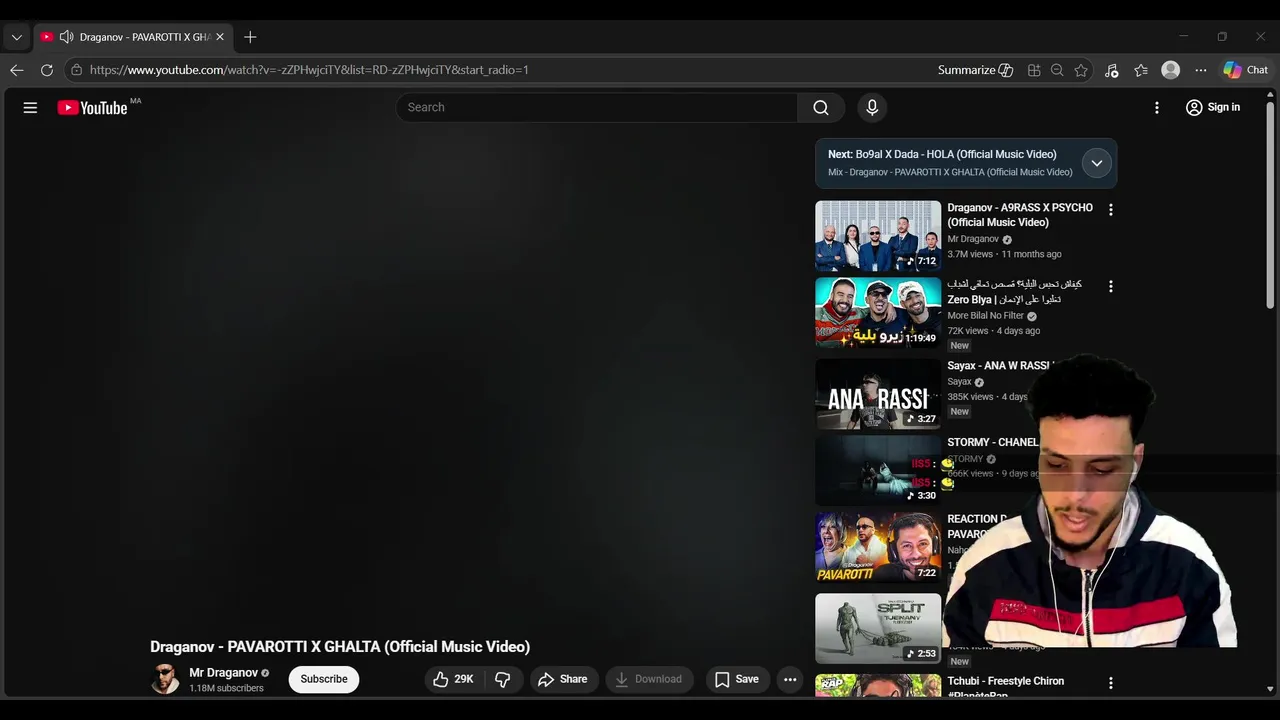The width and height of the screenshot is (1280, 720).
Task: Open Mr Draganov channel avatar
Action: (x=165, y=679)
